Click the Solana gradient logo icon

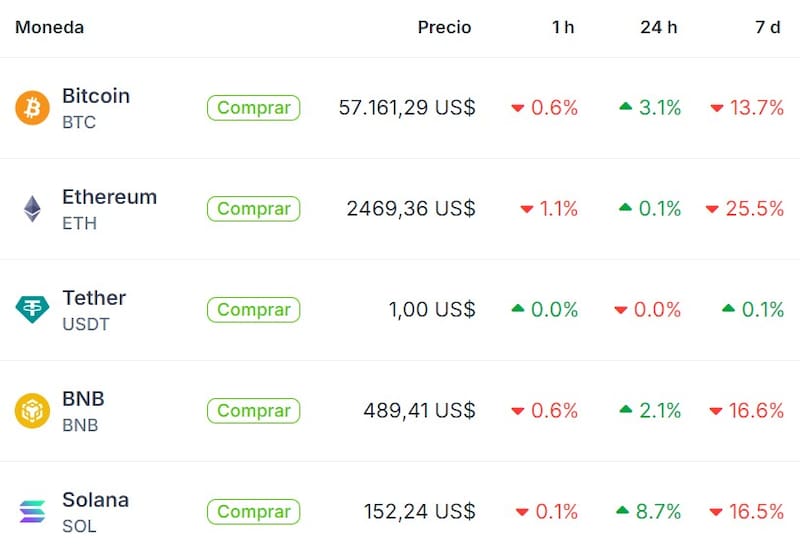pos(32,512)
